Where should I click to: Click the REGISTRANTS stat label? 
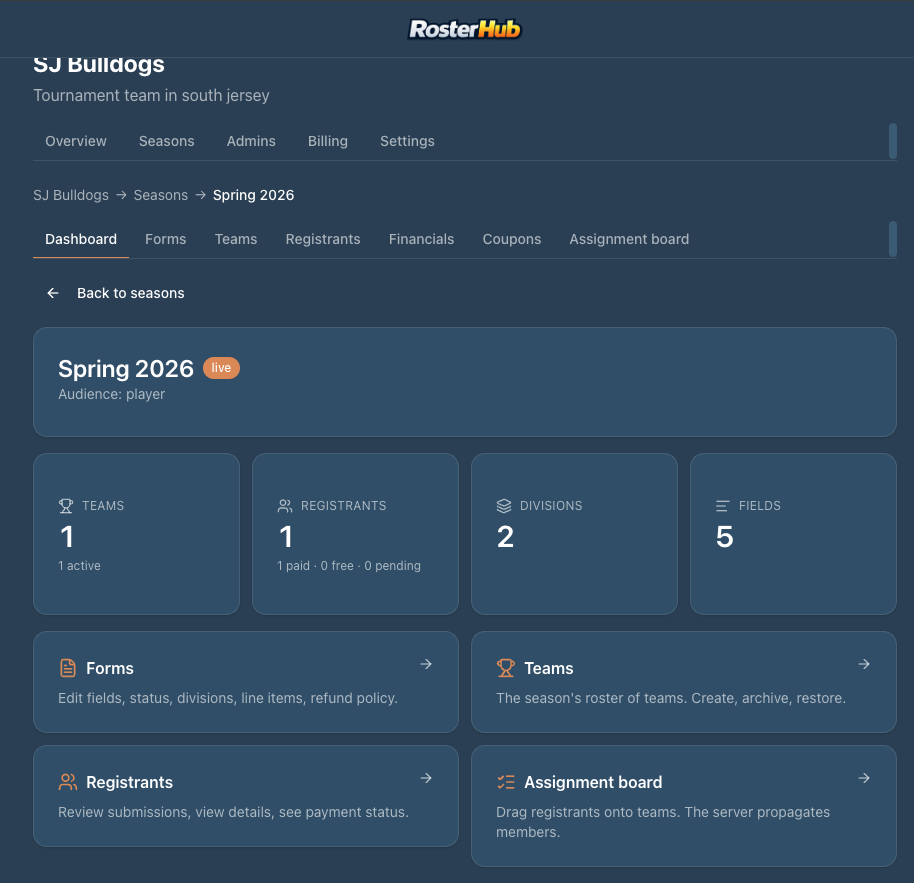pos(343,506)
